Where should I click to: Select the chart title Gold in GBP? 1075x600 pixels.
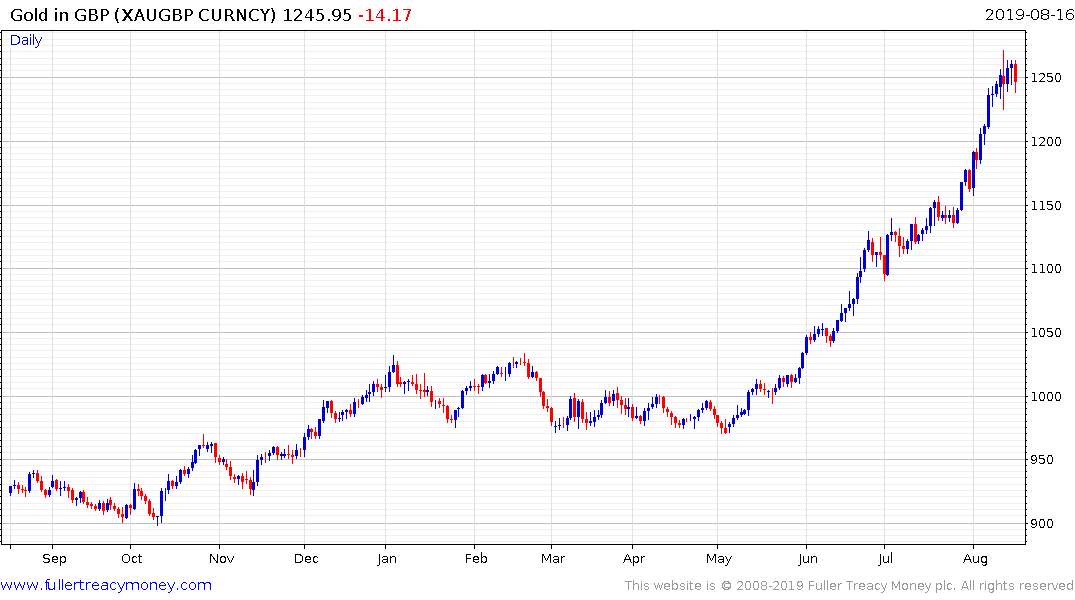tap(59, 14)
